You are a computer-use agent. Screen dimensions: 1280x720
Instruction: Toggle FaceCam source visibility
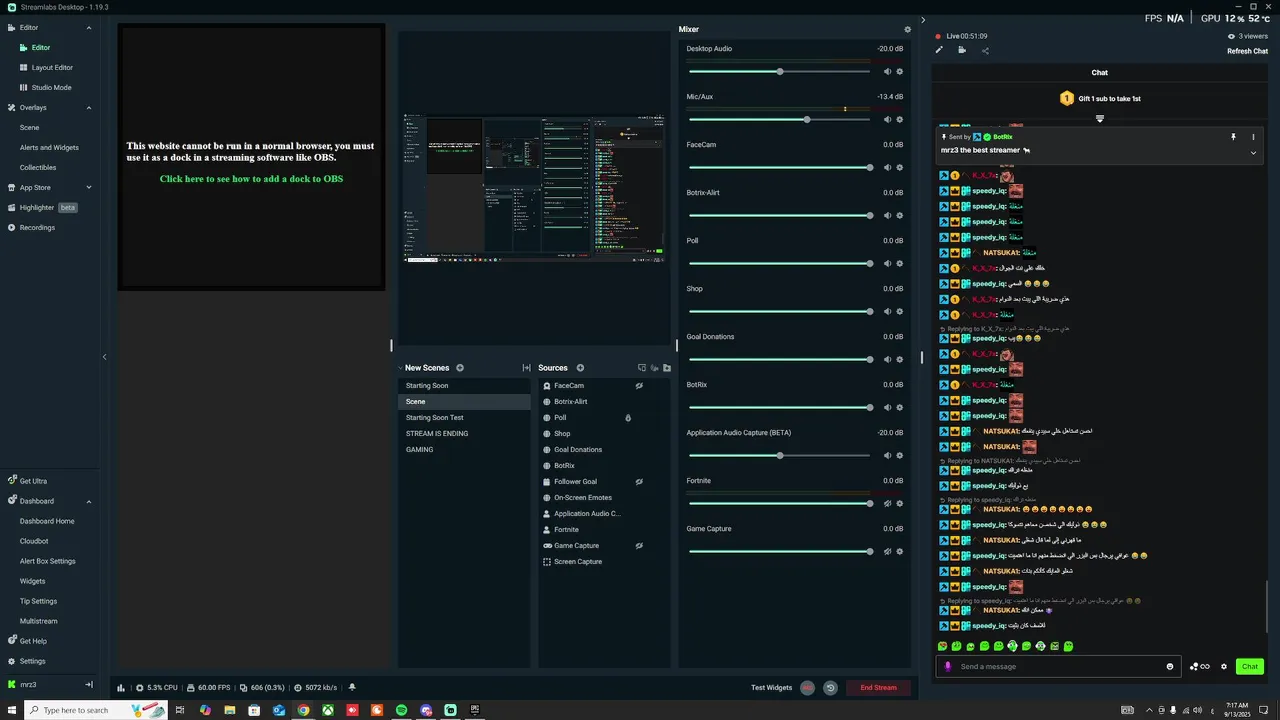(x=639, y=386)
